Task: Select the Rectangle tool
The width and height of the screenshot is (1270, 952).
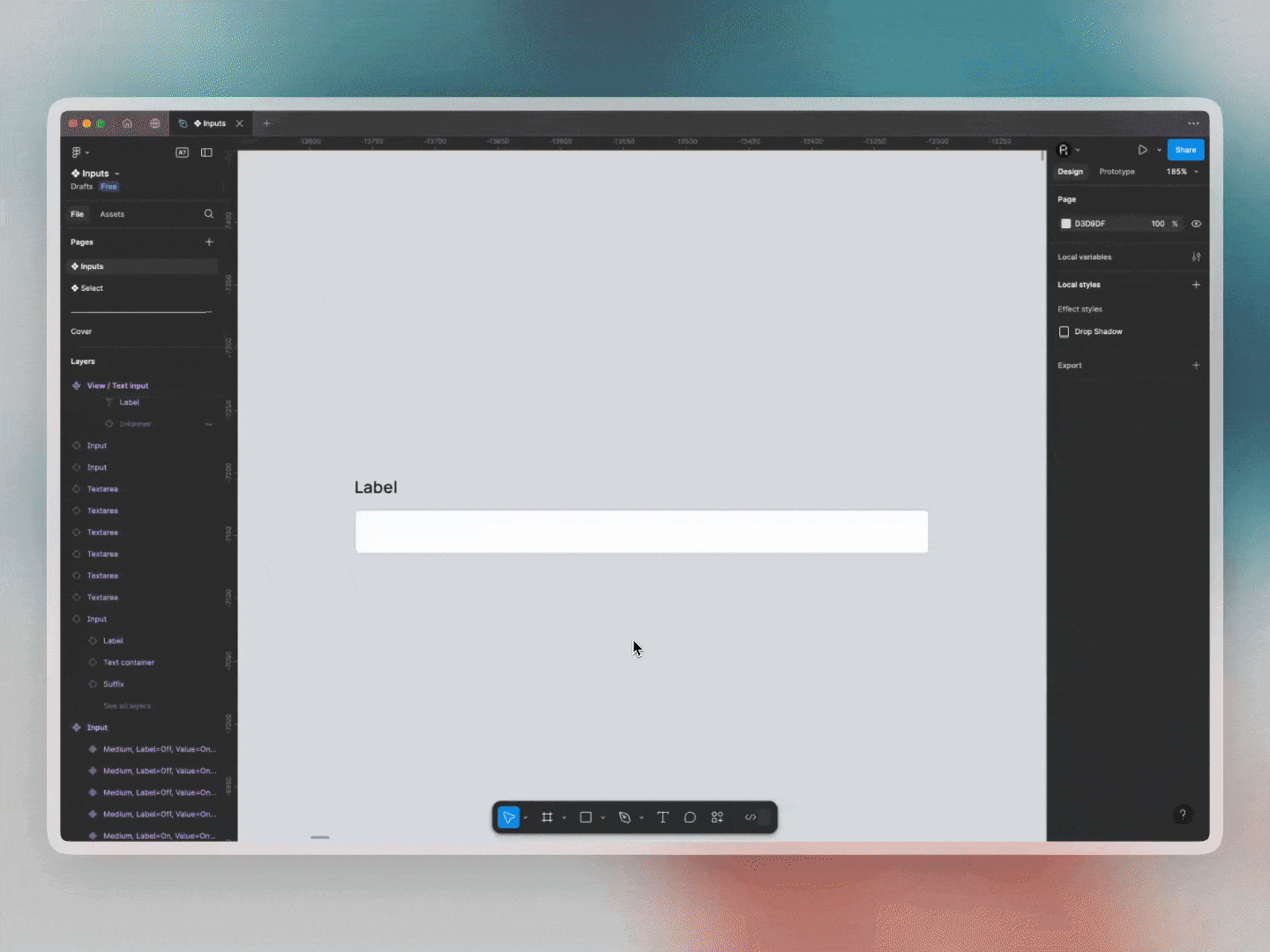Action: tap(586, 817)
